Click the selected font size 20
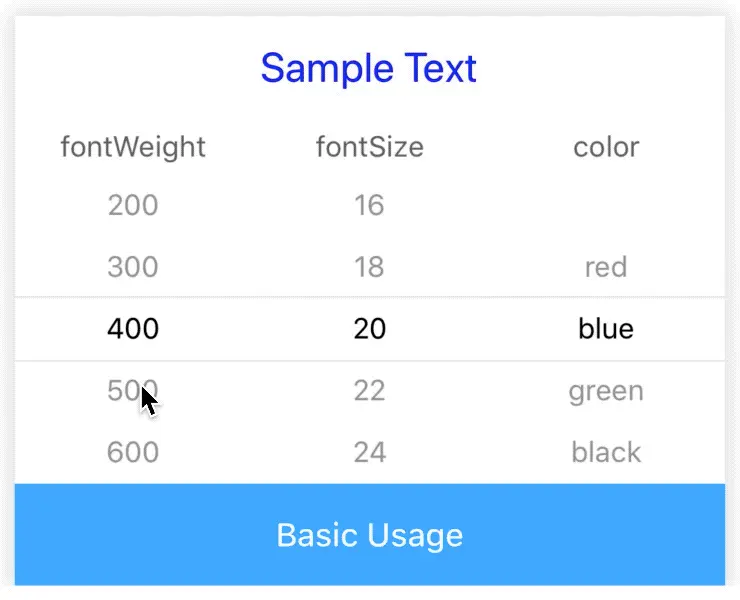 369,328
